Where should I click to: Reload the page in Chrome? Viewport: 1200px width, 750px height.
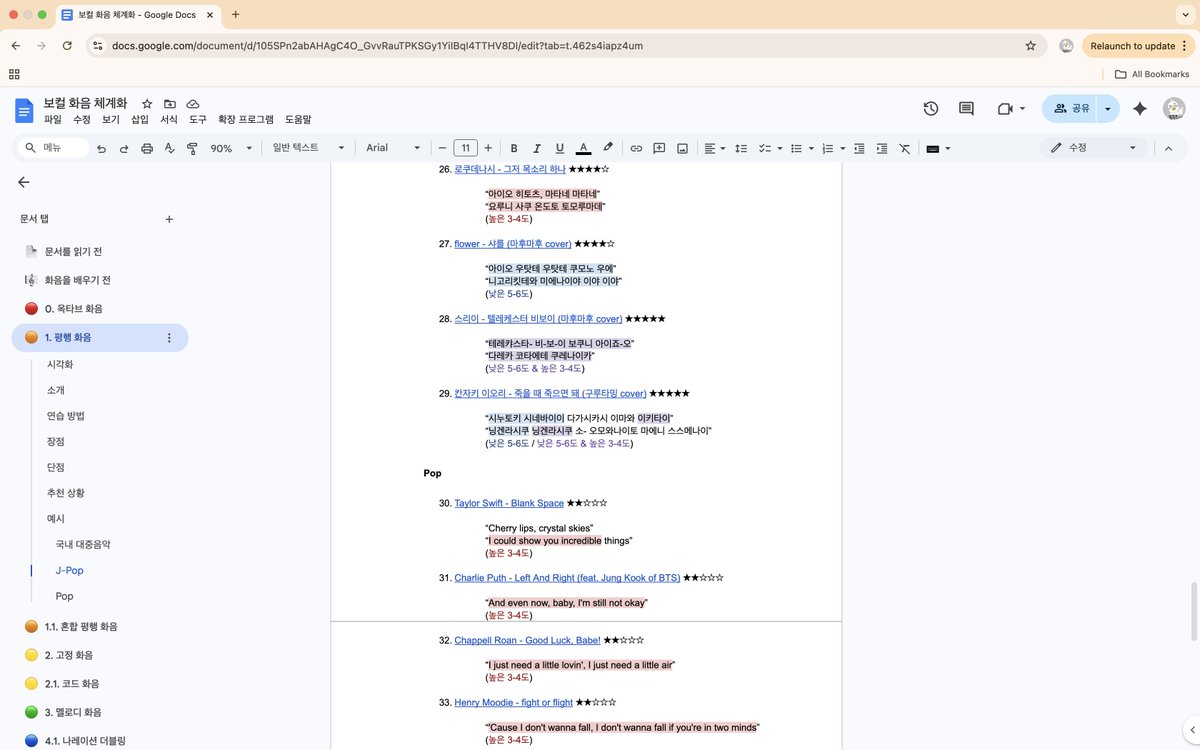(x=67, y=46)
